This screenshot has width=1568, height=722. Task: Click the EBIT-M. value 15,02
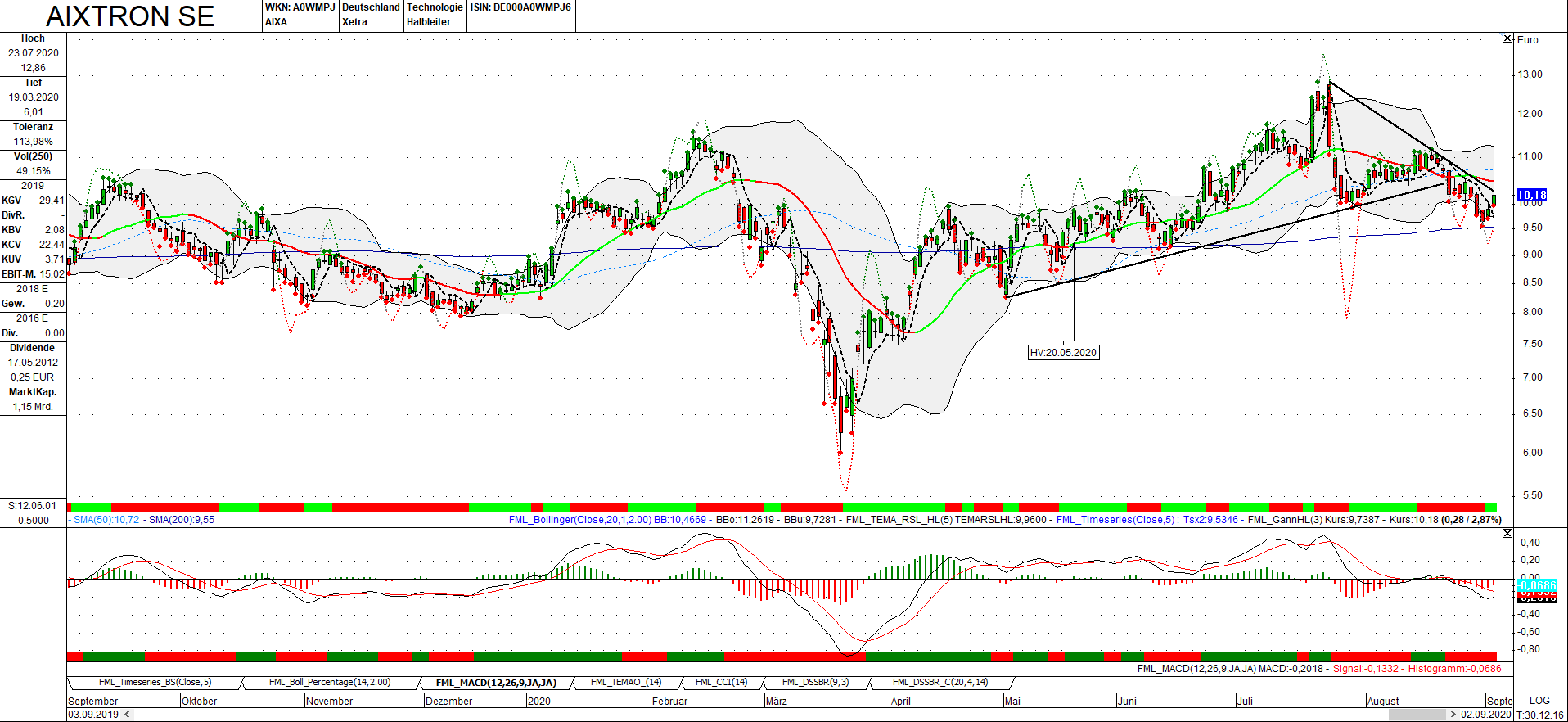coord(52,274)
